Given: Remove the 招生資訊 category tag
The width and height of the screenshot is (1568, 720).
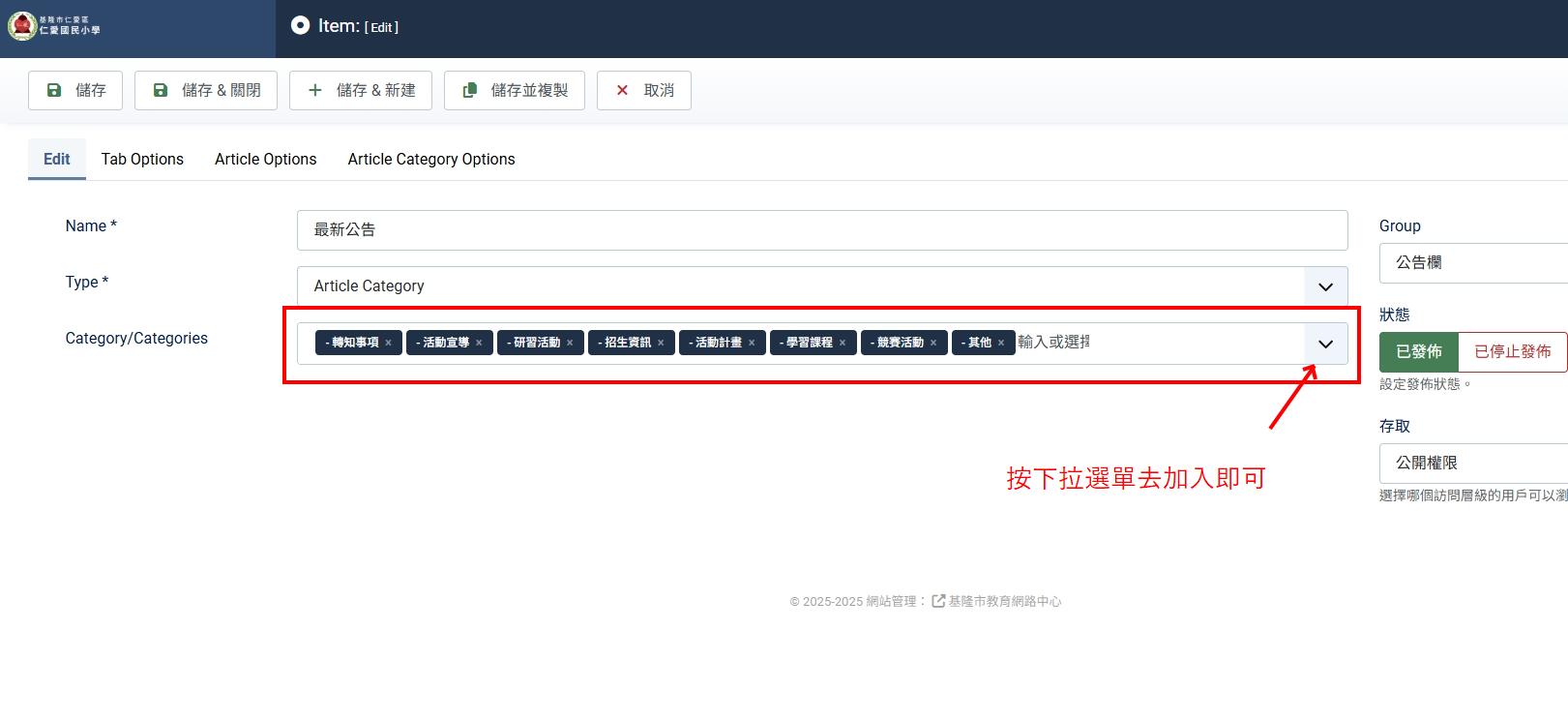Looking at the screenshot, I should pos(661,343).
